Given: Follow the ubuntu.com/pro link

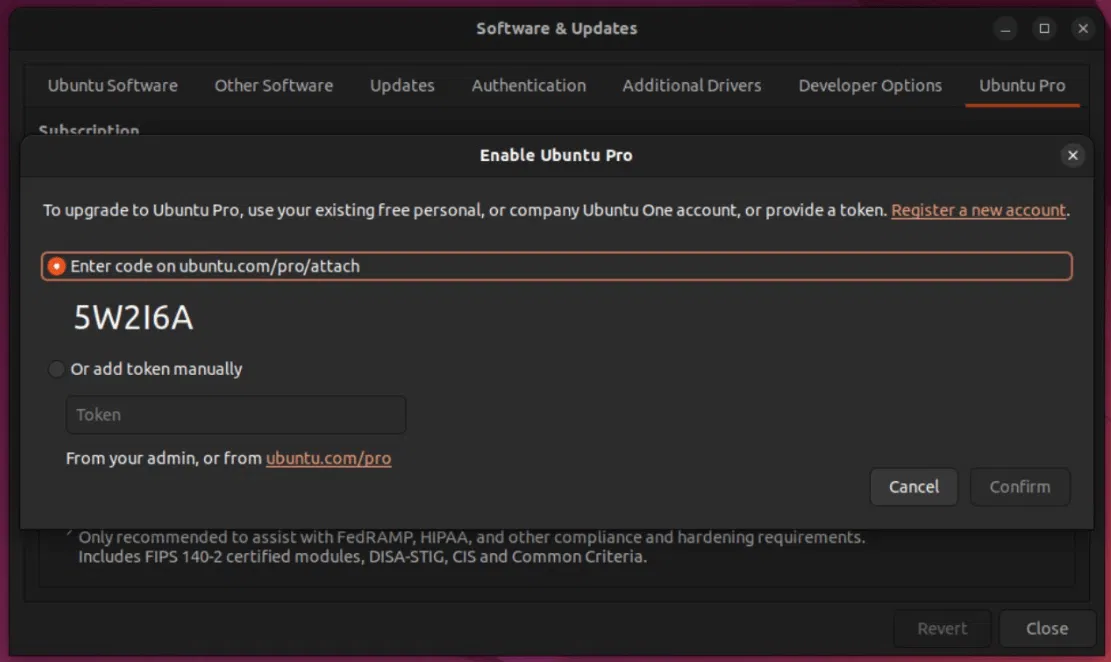Looking at the screenshot, I should pyautogui.click(x=328, y=458).
